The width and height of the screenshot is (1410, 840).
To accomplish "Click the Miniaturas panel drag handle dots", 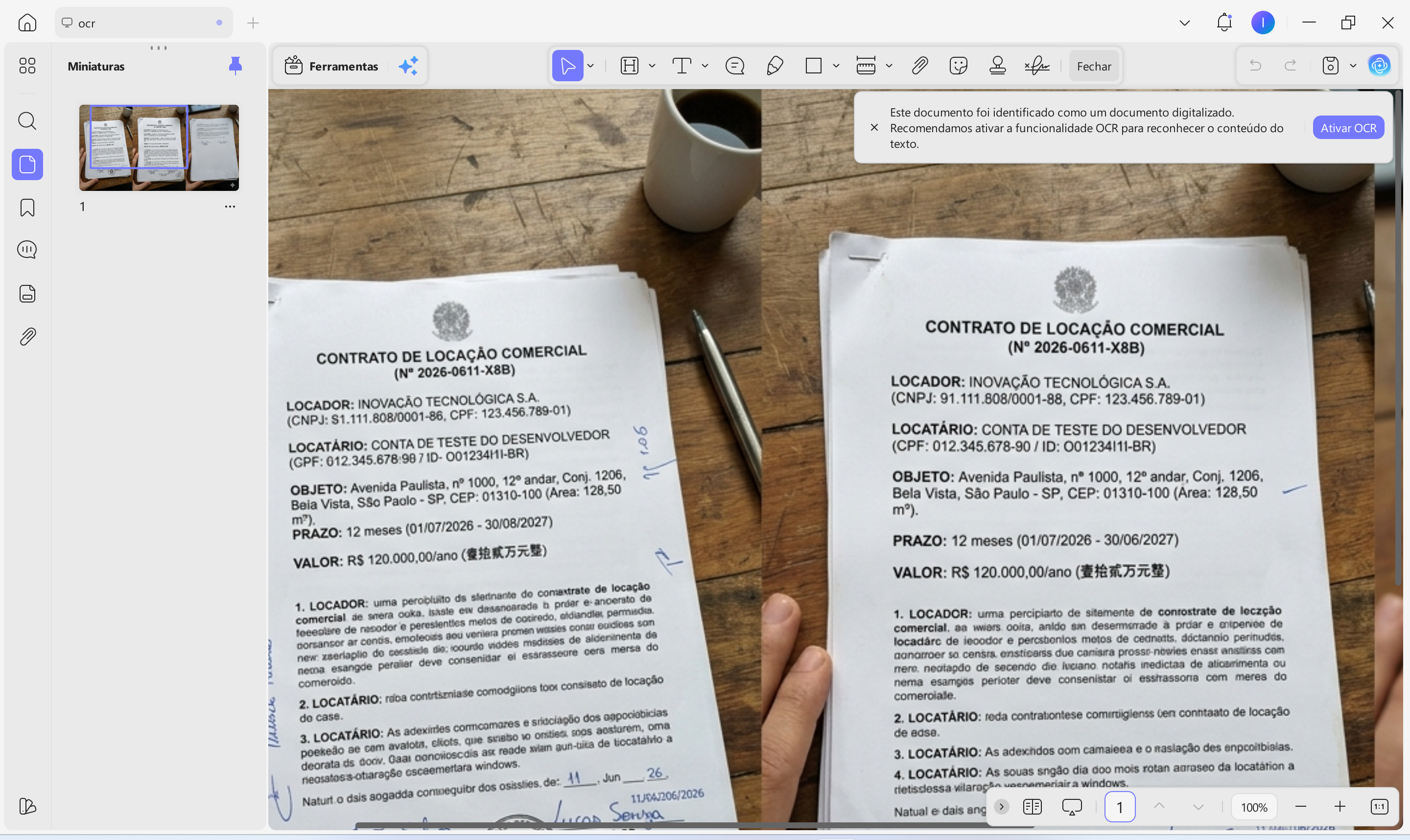I will click(159, 47).
